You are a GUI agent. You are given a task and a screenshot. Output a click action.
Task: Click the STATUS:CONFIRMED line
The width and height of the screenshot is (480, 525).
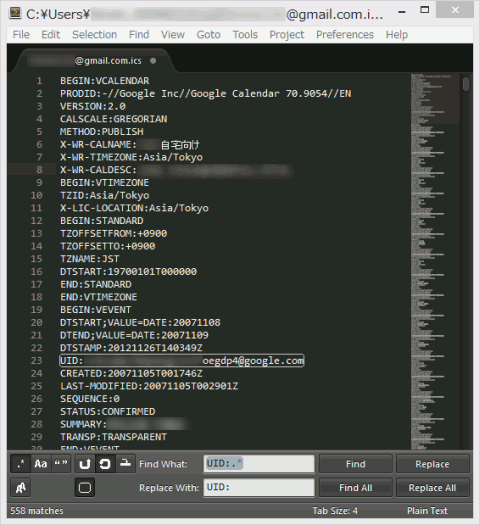pos(108,411)
